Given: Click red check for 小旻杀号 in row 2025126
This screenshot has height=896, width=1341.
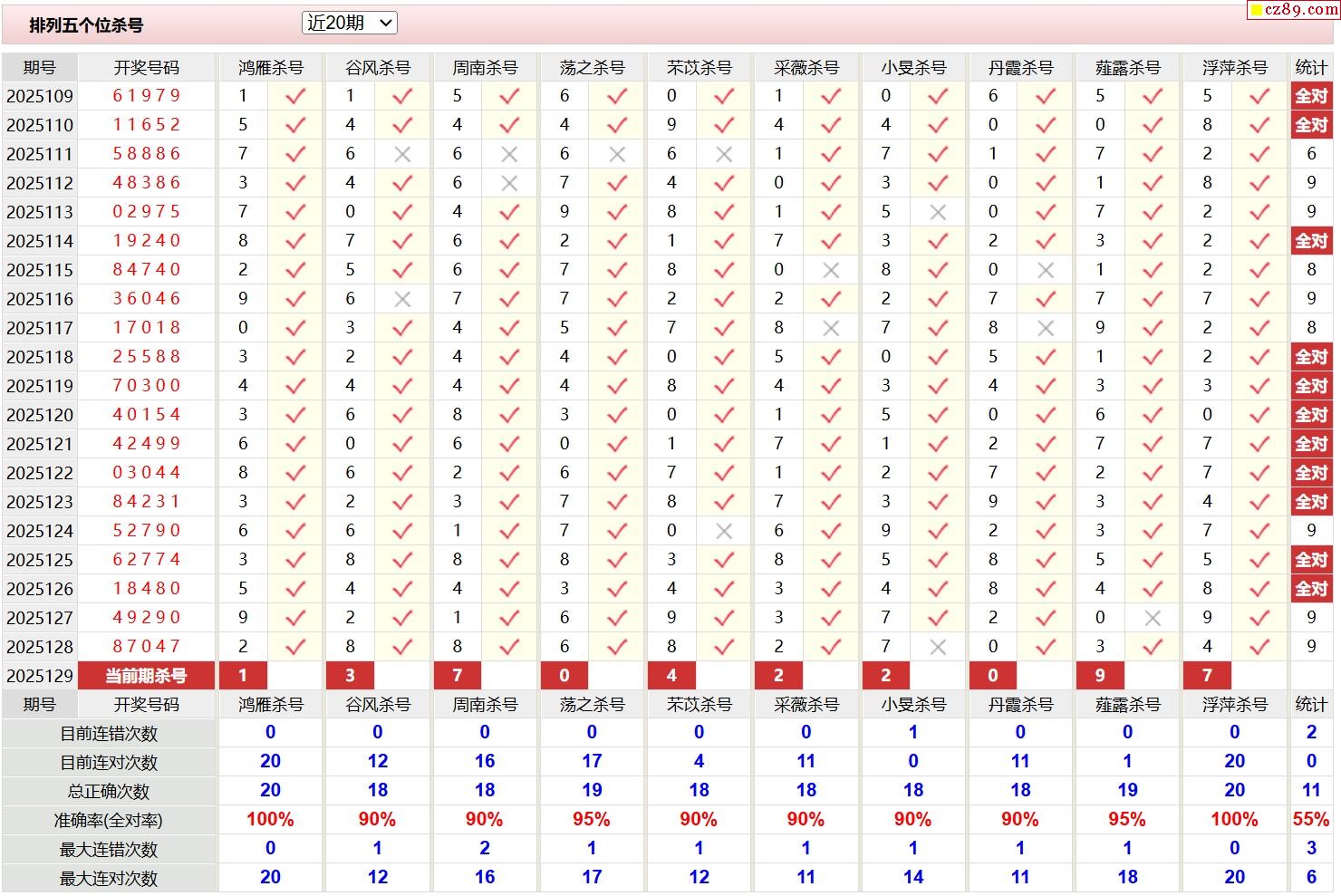Looking at the screenshot, I should (x=938, y=589).
